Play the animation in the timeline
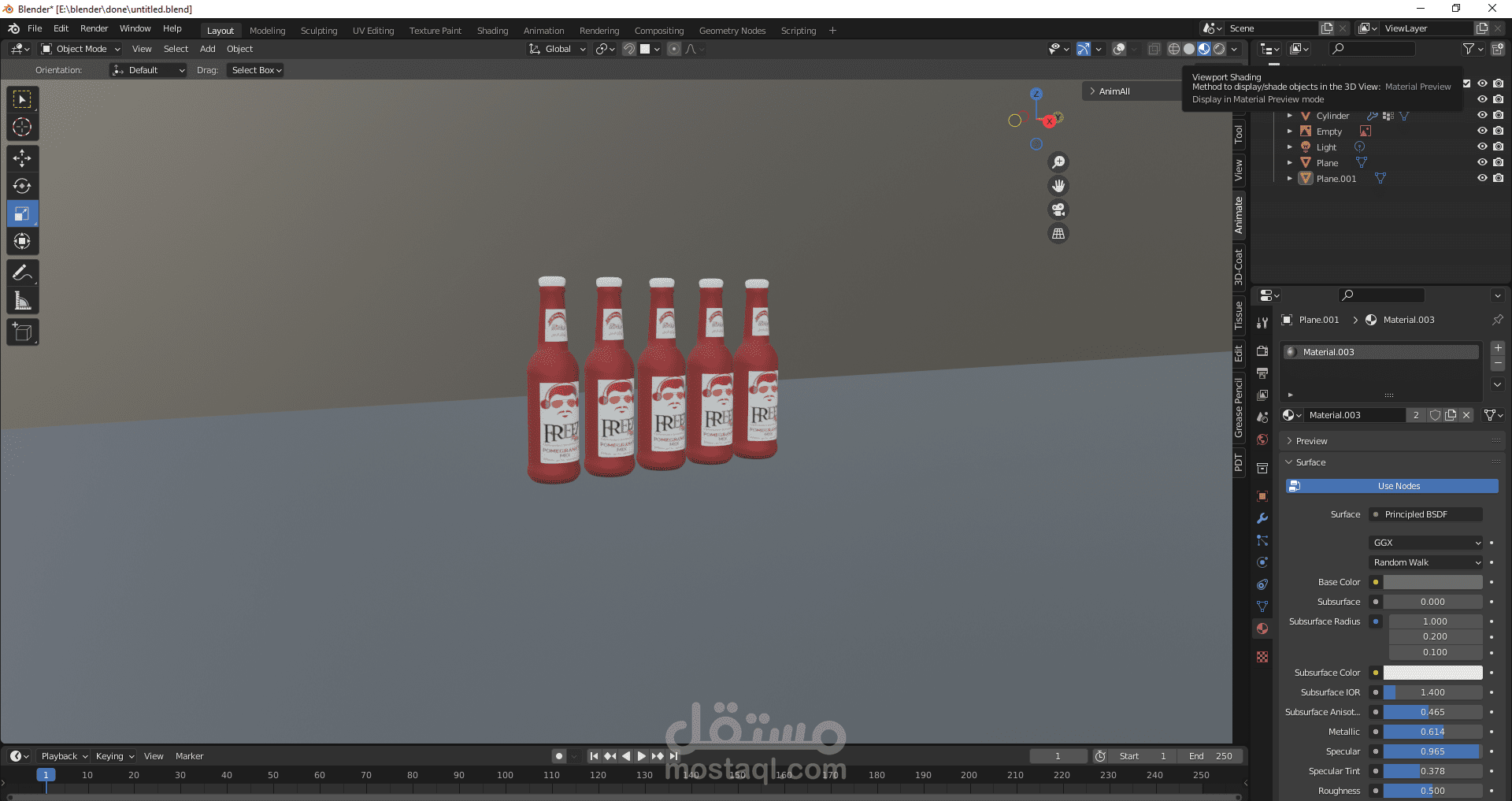The height and width of the screenshot is (801, 1512). [x=641, y=756]
